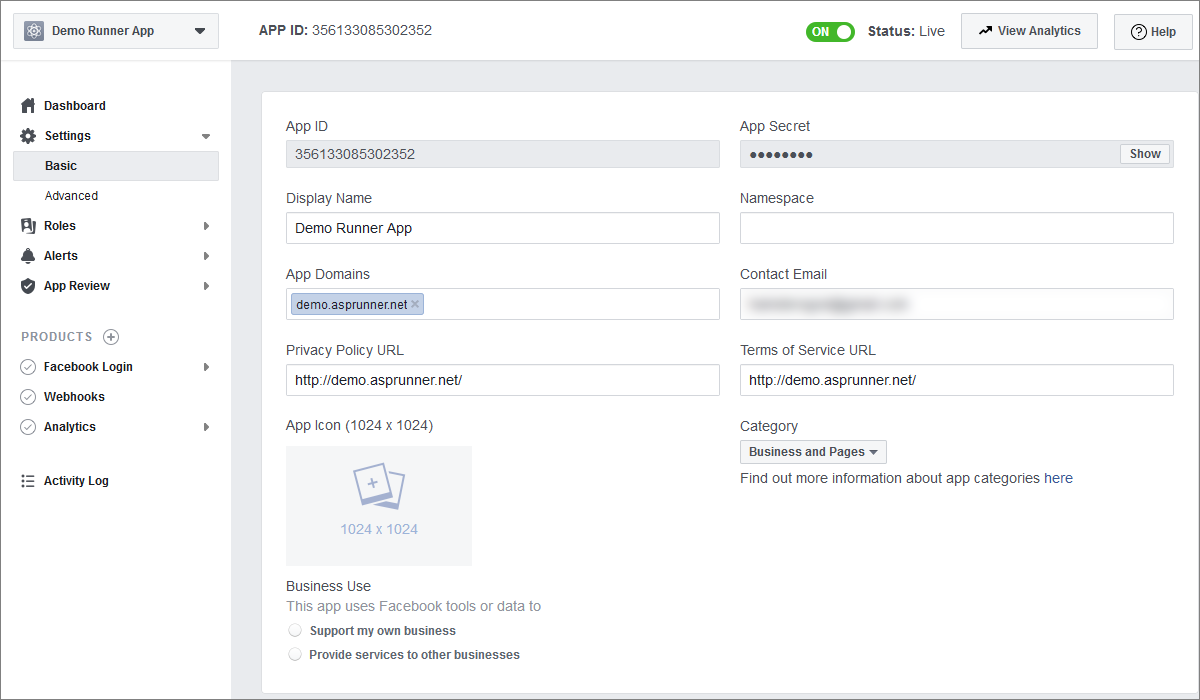
Task: Click the Dashboard home icon
Action: [28, 106]
